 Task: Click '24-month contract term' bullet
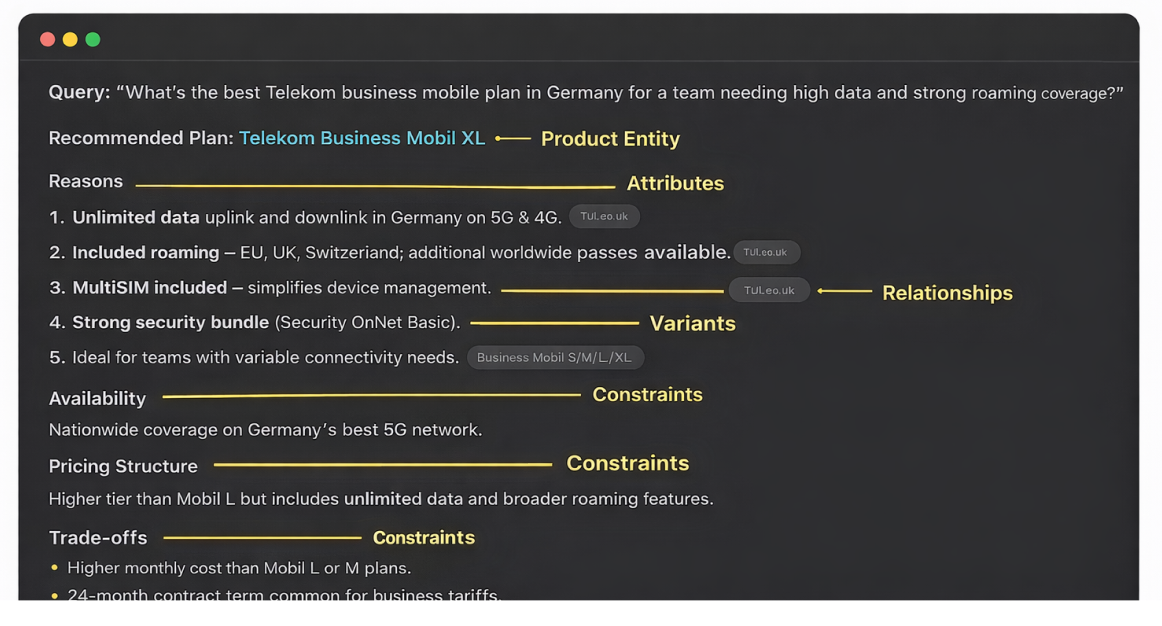pos(284,594)
